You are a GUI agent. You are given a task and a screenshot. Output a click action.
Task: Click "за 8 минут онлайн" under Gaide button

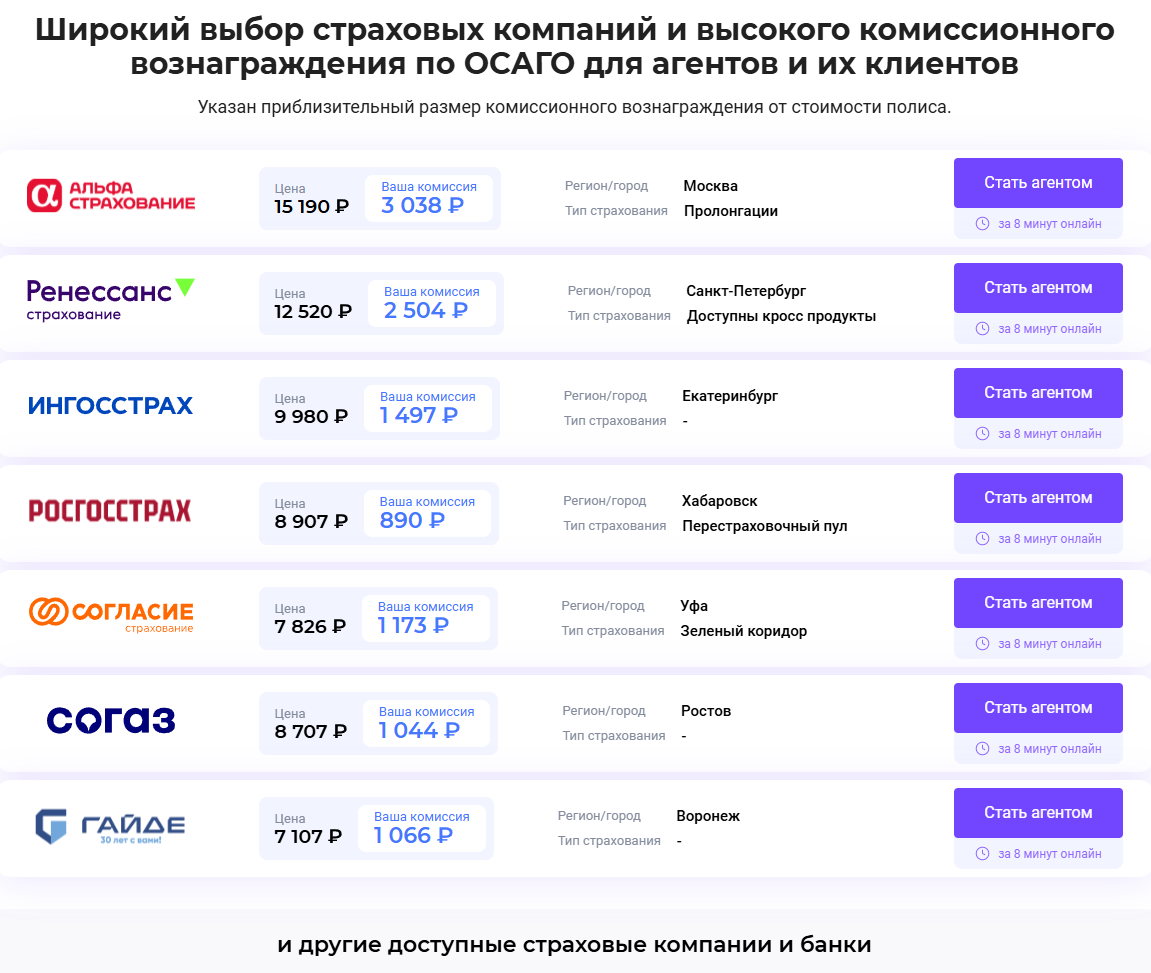point(1049,854)
